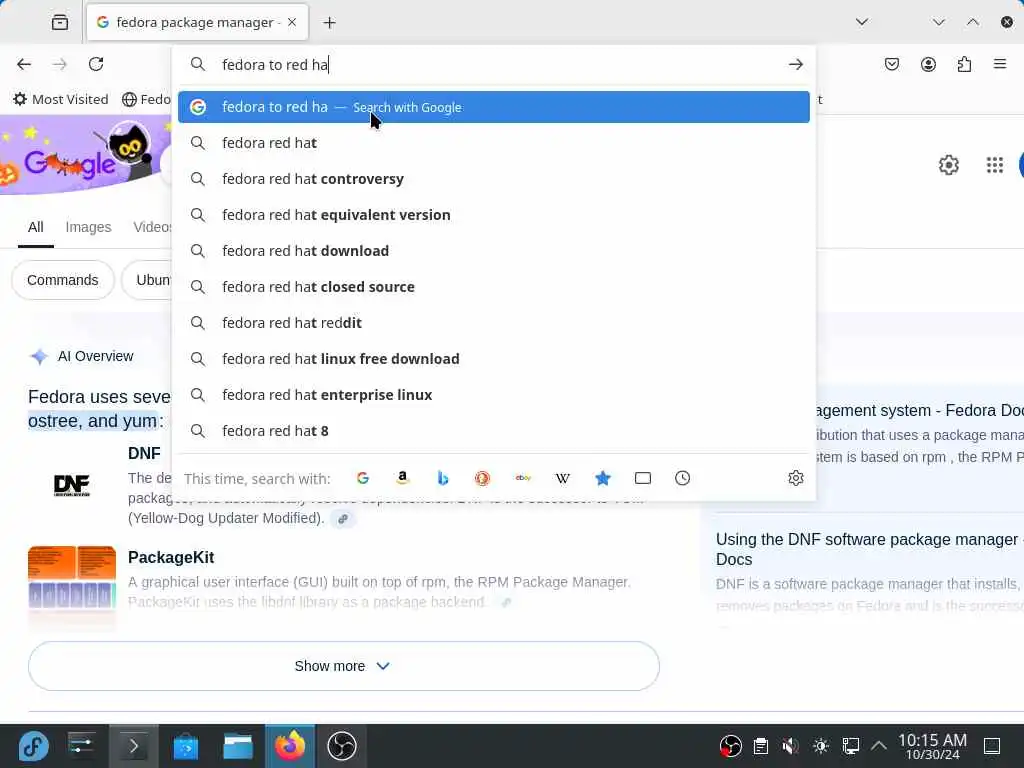Expand AI Overview with Show more
Screen dimensions: 1024x768
(x=344, y=666)
